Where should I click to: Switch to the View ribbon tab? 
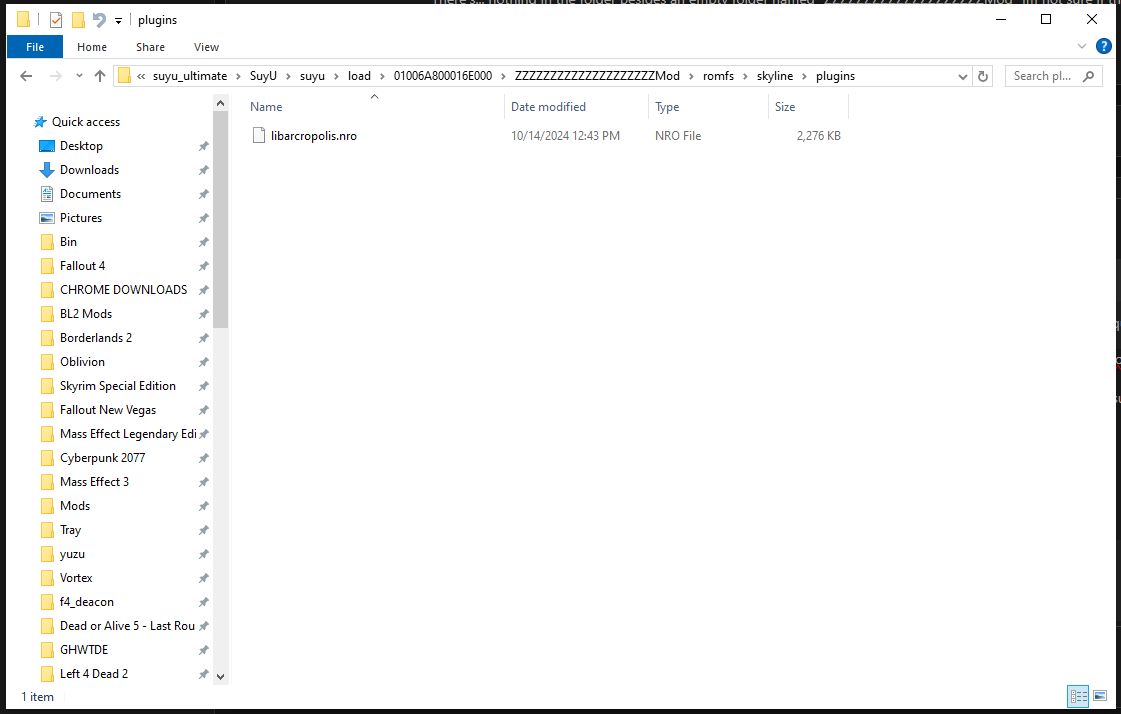(x=206, y=47)
